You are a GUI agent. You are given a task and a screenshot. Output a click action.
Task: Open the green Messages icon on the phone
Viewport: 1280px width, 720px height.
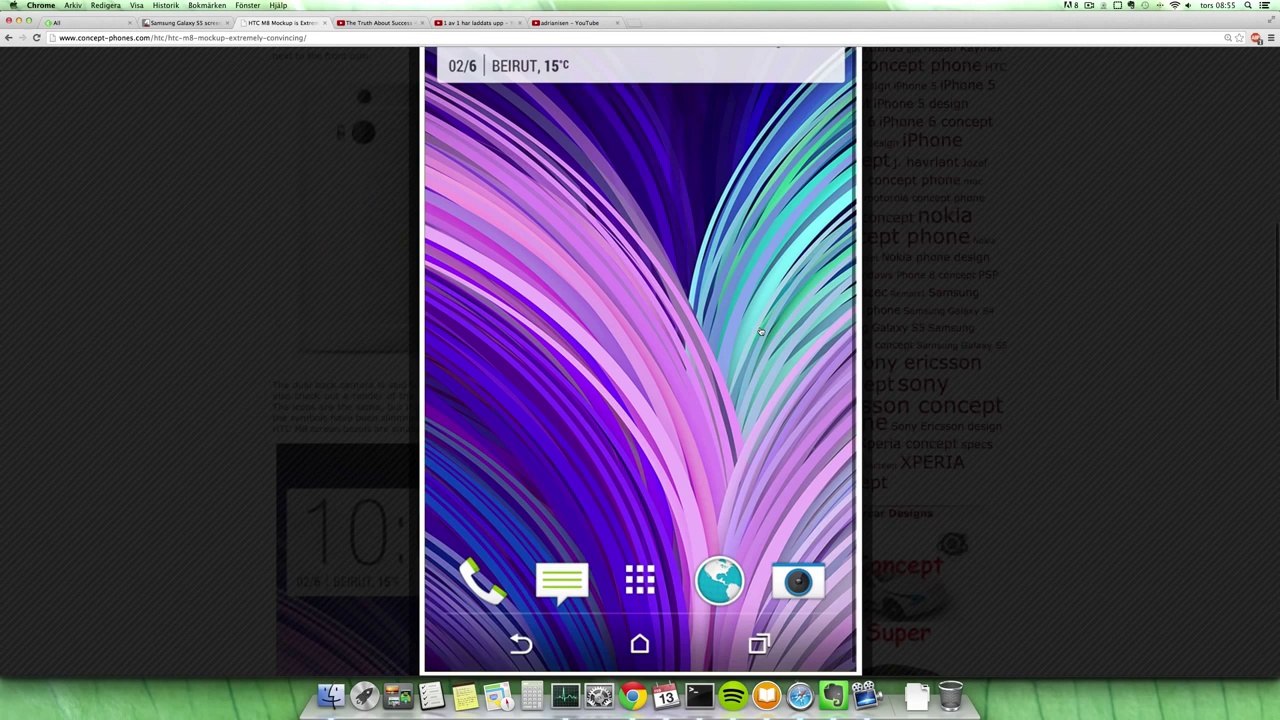click(x=561, y=582)
